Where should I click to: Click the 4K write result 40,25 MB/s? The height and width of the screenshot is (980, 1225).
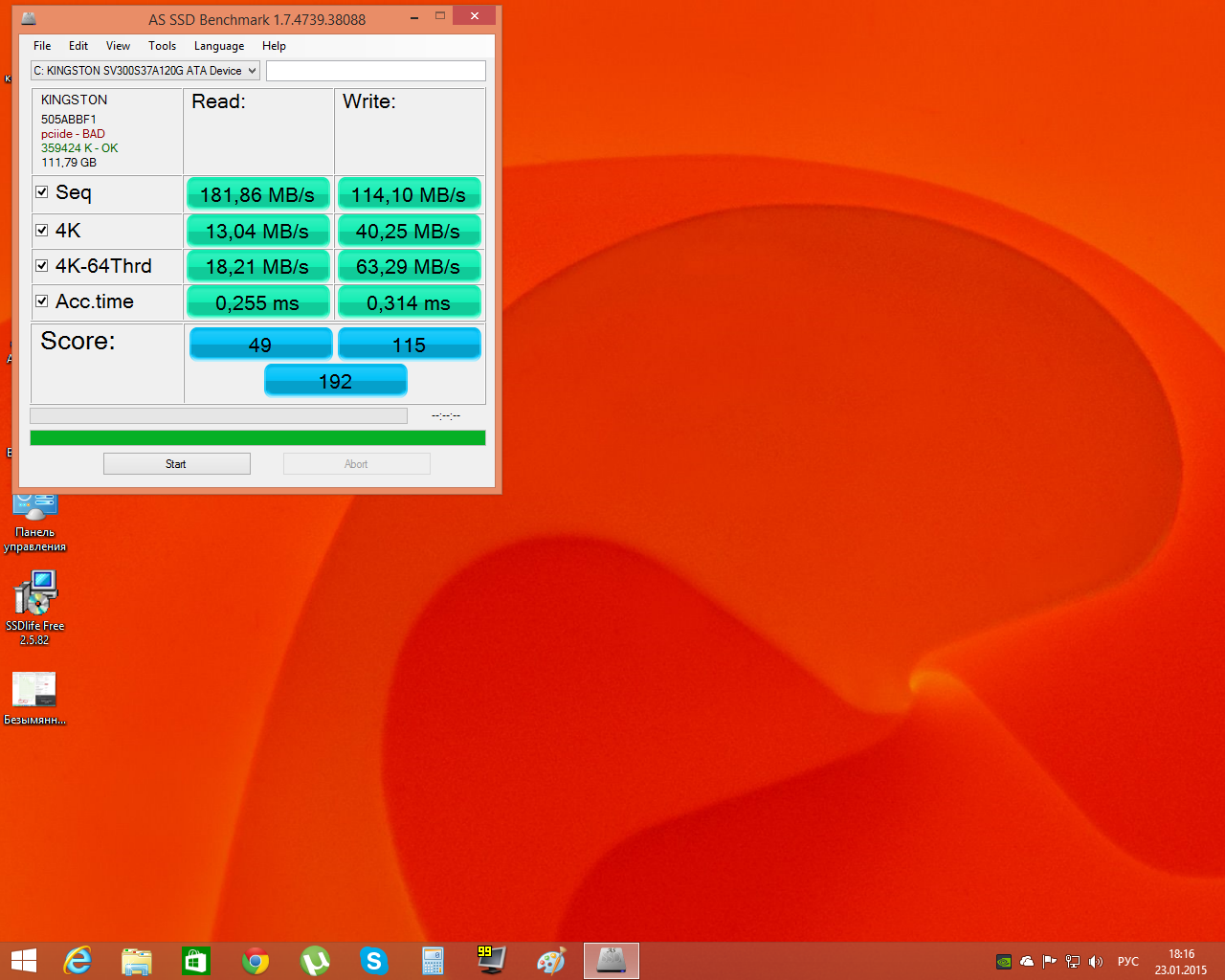pyautogui.click(x=409, y=231)
